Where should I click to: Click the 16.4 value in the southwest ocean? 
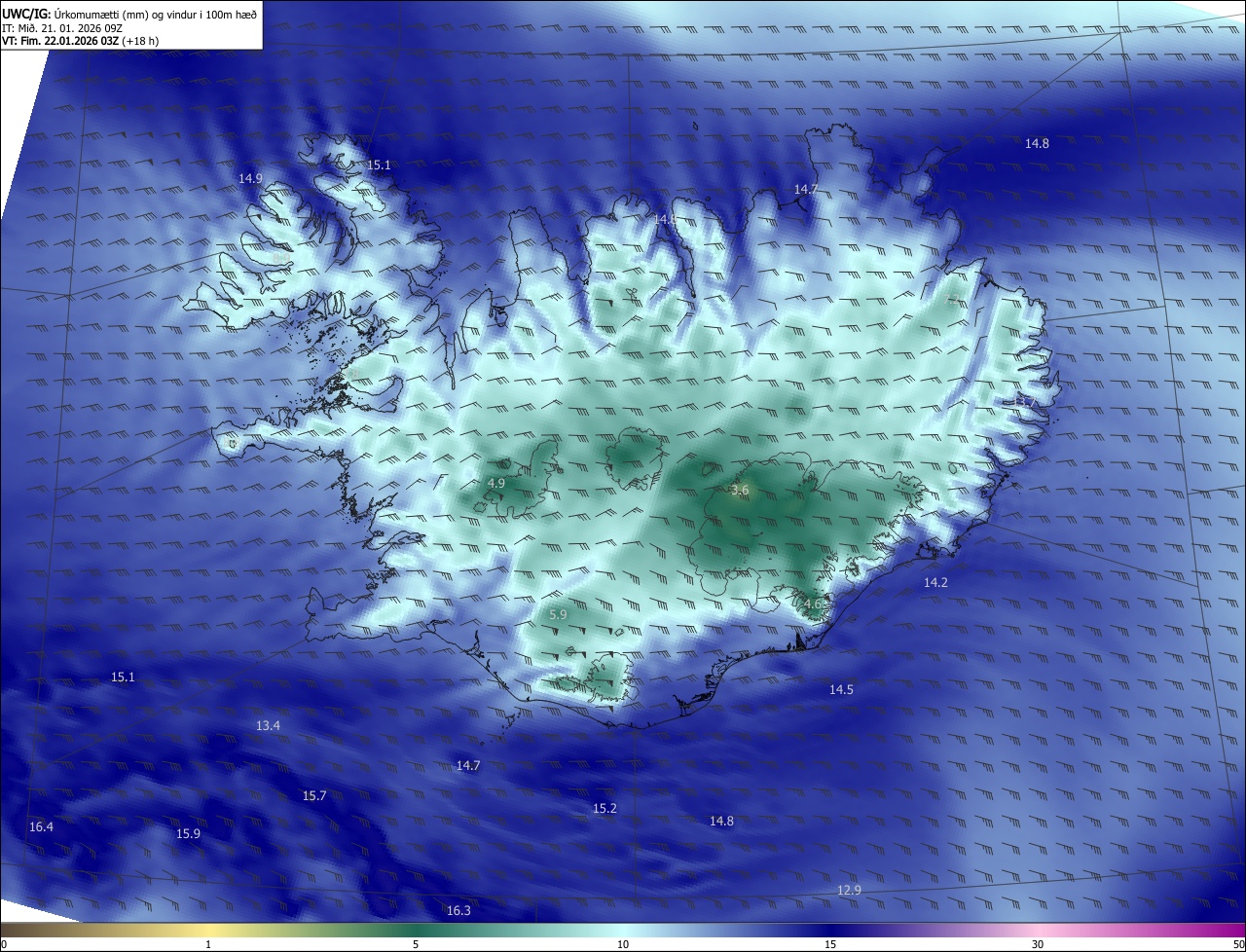pyautogui.click(x=41, y=826)
